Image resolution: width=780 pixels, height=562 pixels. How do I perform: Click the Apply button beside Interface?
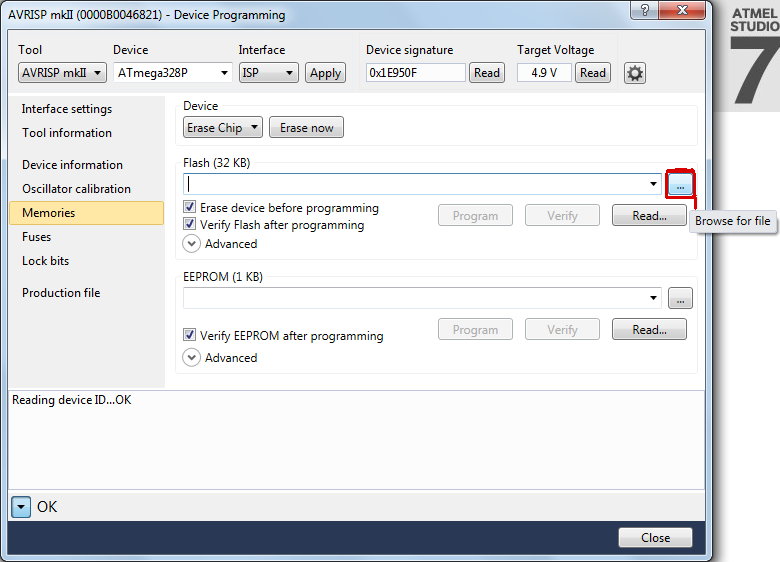pos(325,73)
